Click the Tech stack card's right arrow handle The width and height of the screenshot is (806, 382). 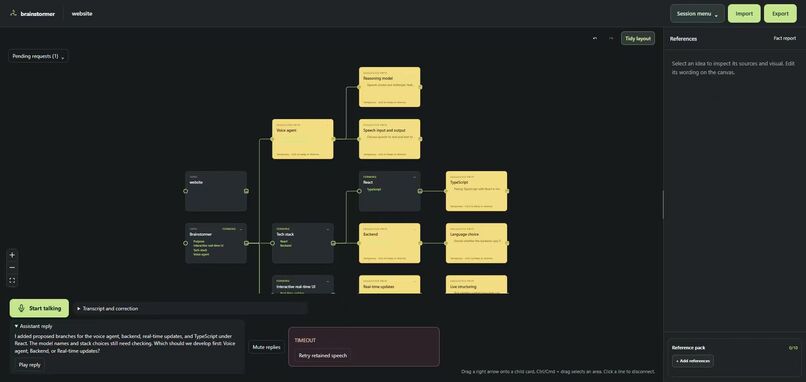pos(333,243)
